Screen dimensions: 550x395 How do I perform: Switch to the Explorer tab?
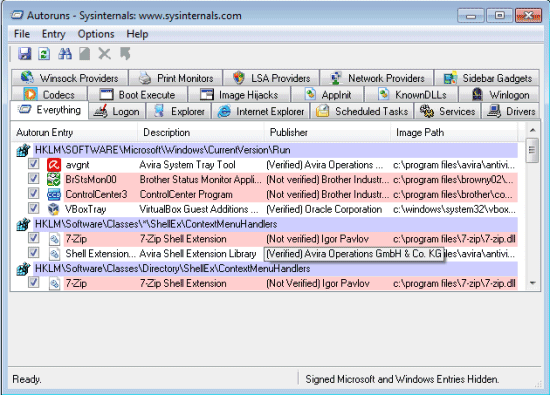tap(179, 112)
